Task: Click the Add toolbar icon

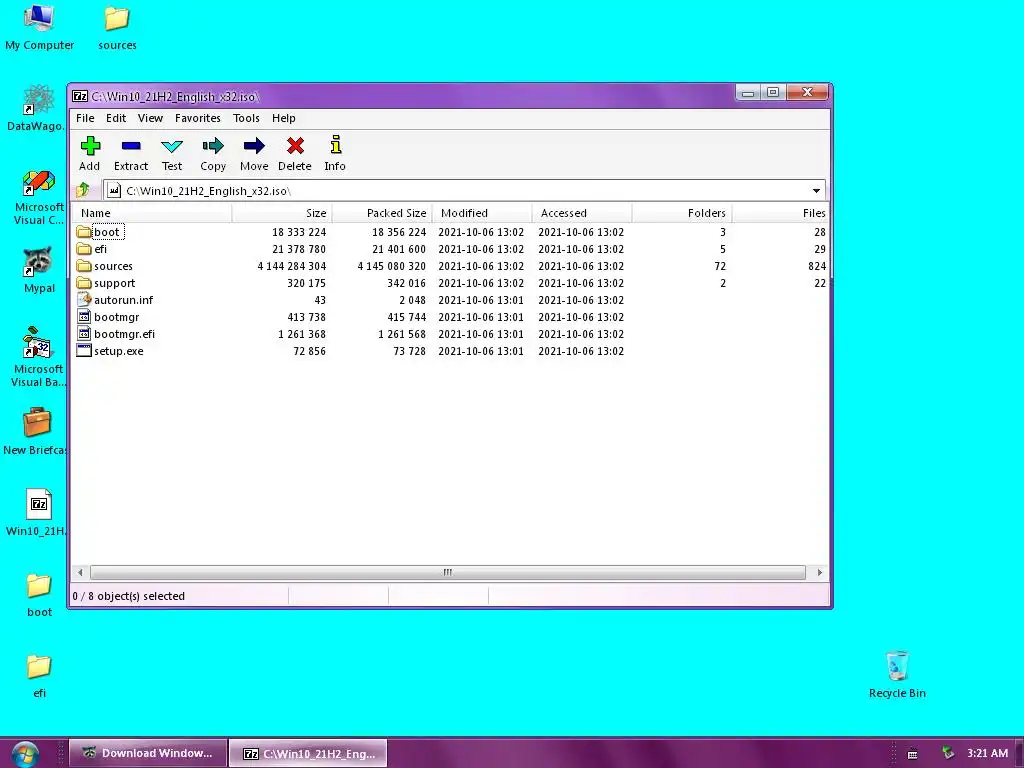Action: (x=90, y=146)
